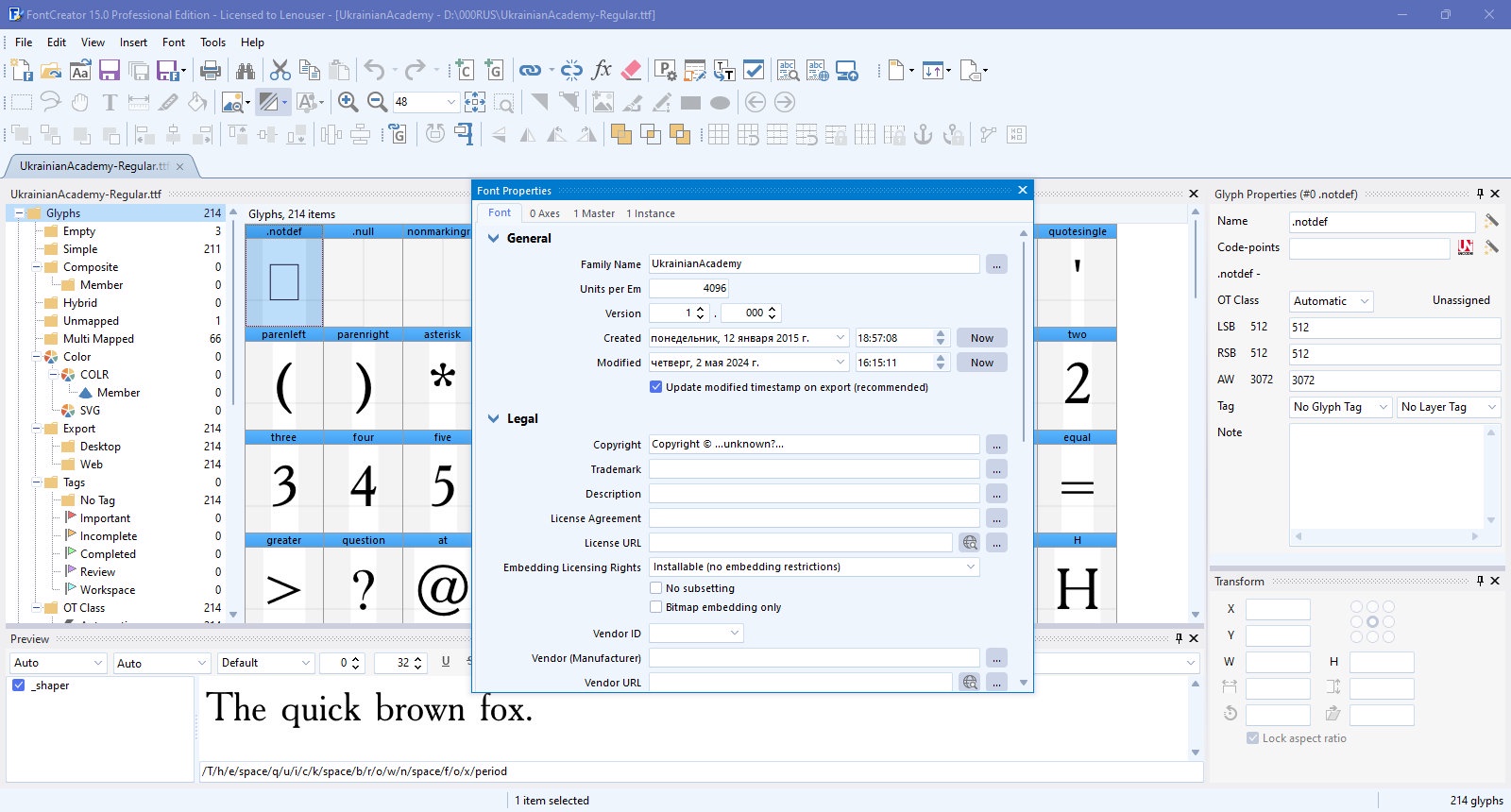
Task: Switch to the 0 Axes tab
Action: 544,213
